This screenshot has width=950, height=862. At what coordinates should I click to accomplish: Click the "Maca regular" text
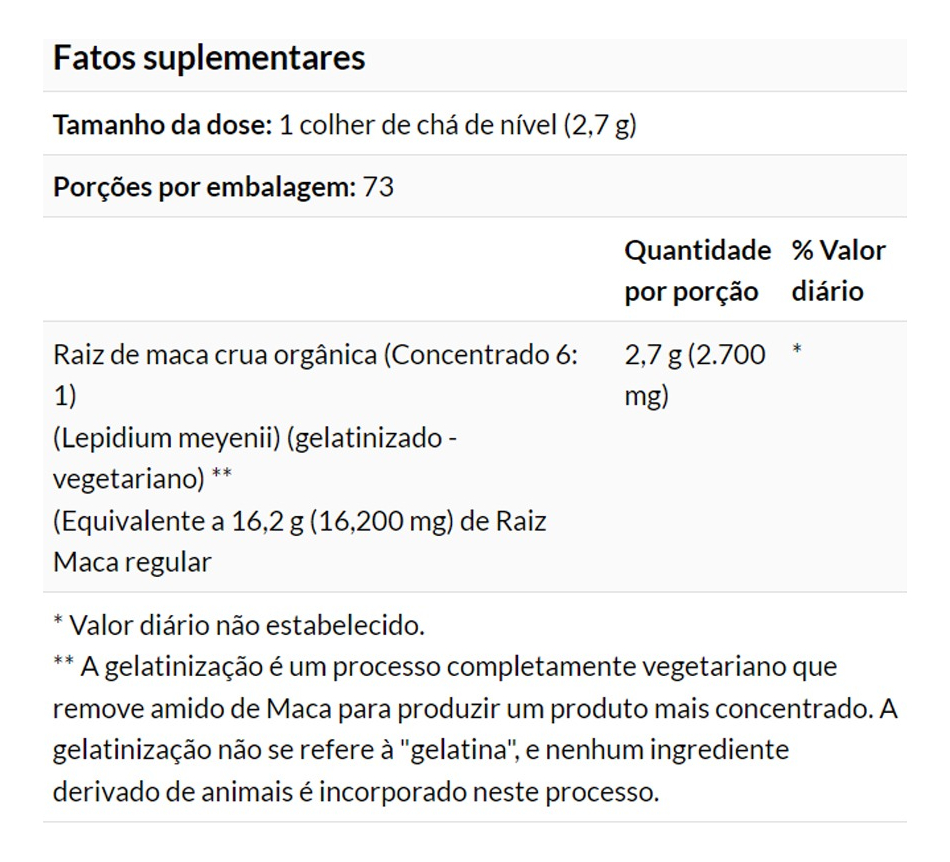(132, 562)
